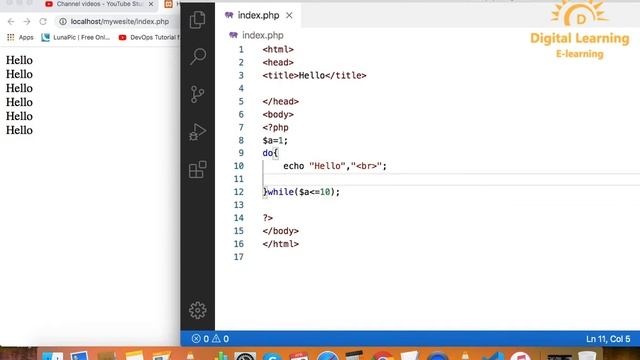Click the Ln 11, Col 5 indicator

tap(608, 339)
